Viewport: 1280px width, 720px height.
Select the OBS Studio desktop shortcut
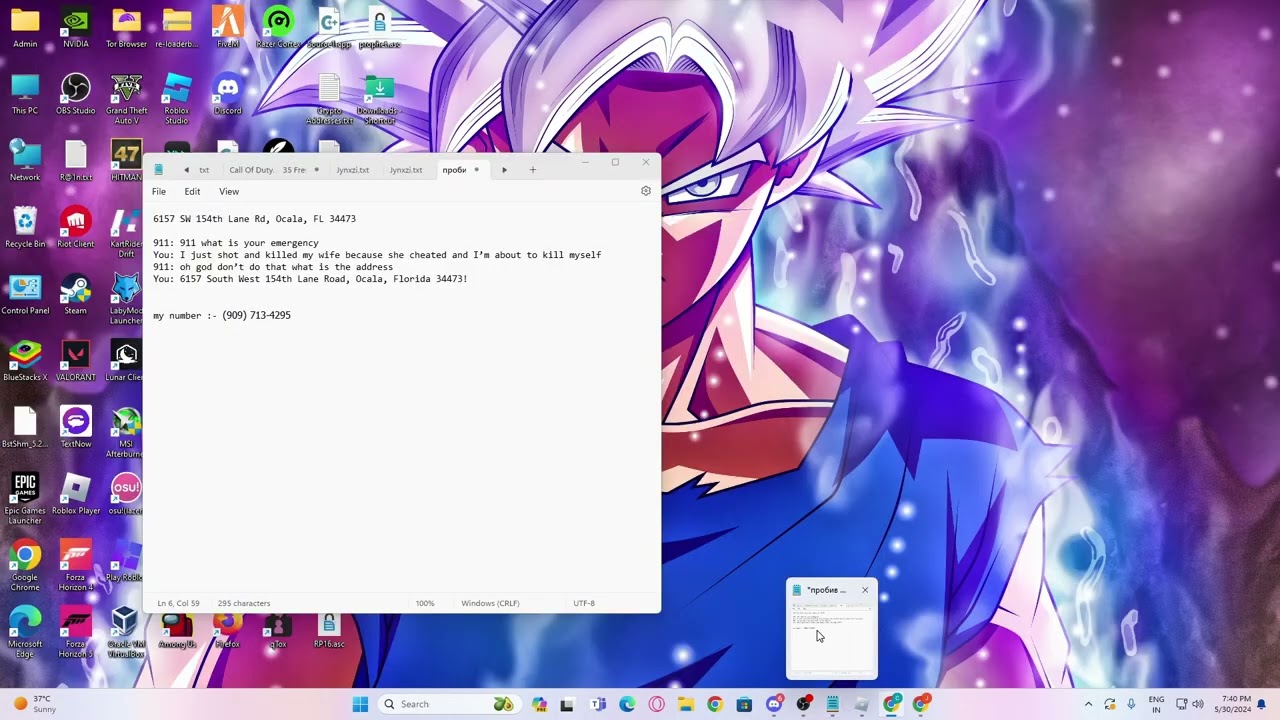point(76,95)
